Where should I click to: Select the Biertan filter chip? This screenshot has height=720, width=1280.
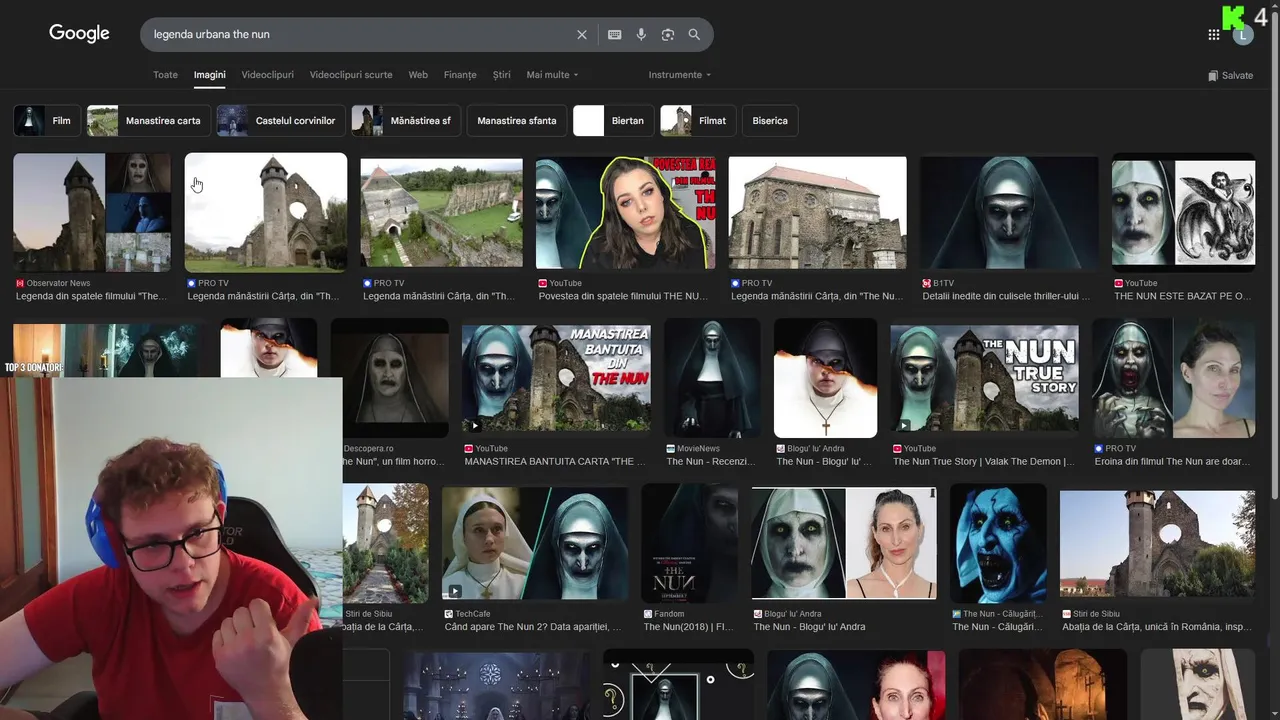pyautogui.click(x=613, y=121)
